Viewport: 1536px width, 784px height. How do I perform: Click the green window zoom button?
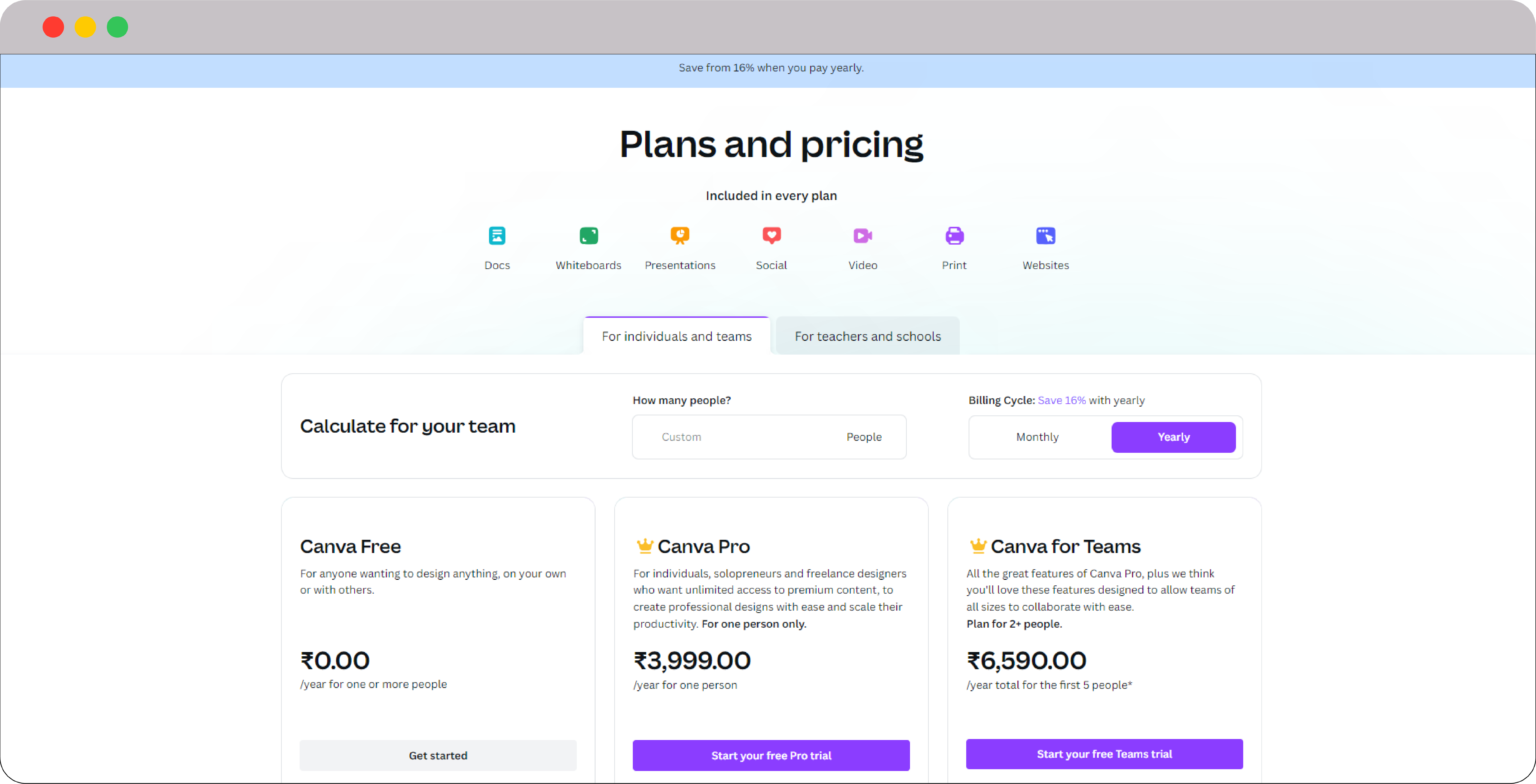point(116,26)
